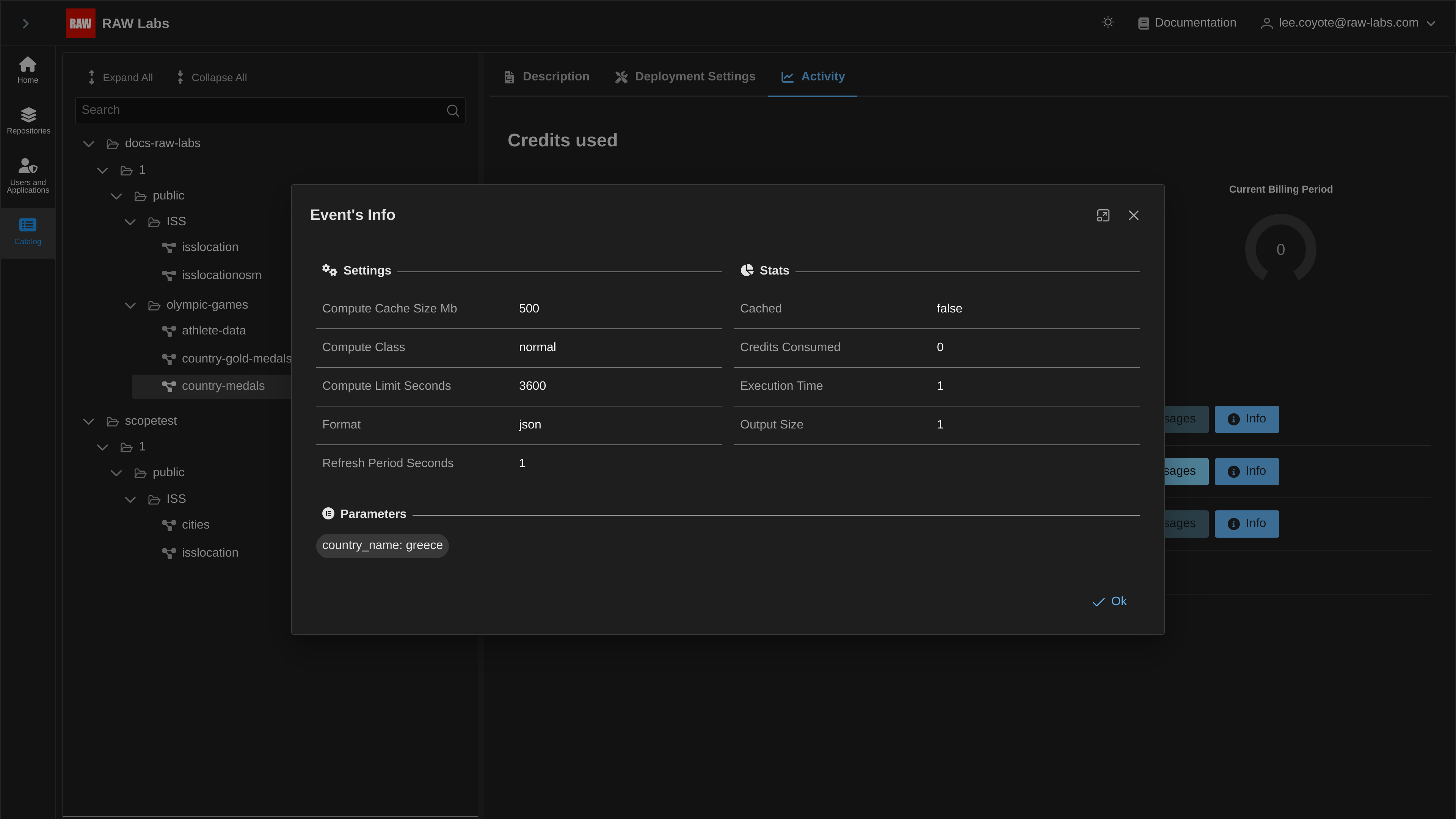
Task: Click the search magnifier icon
Action: pyautogui.click(x=453, y=111)
